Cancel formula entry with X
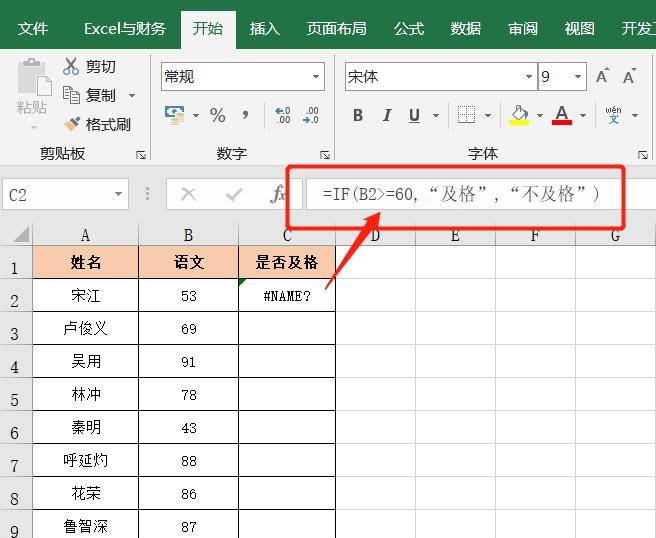Viewport: 656px width, 538px height. 188,194
